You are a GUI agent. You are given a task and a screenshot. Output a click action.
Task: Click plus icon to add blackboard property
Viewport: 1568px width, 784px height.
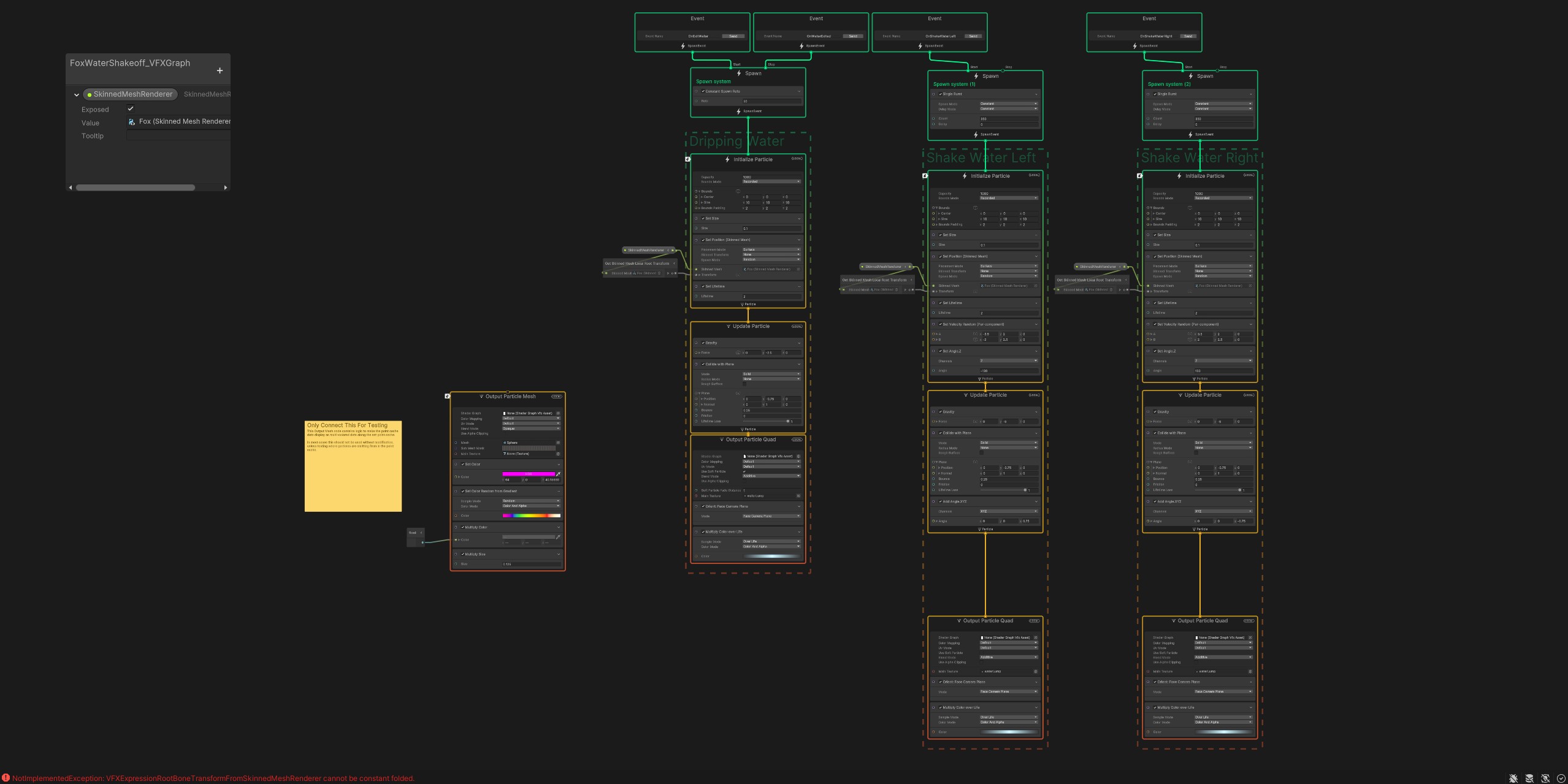pyautogui.click(x=220, y=71)
